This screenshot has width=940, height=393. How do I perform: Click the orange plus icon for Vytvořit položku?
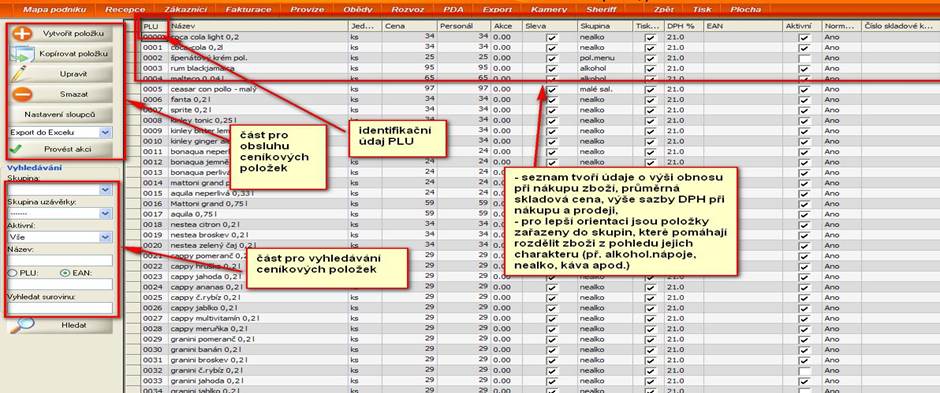[22, 34]
